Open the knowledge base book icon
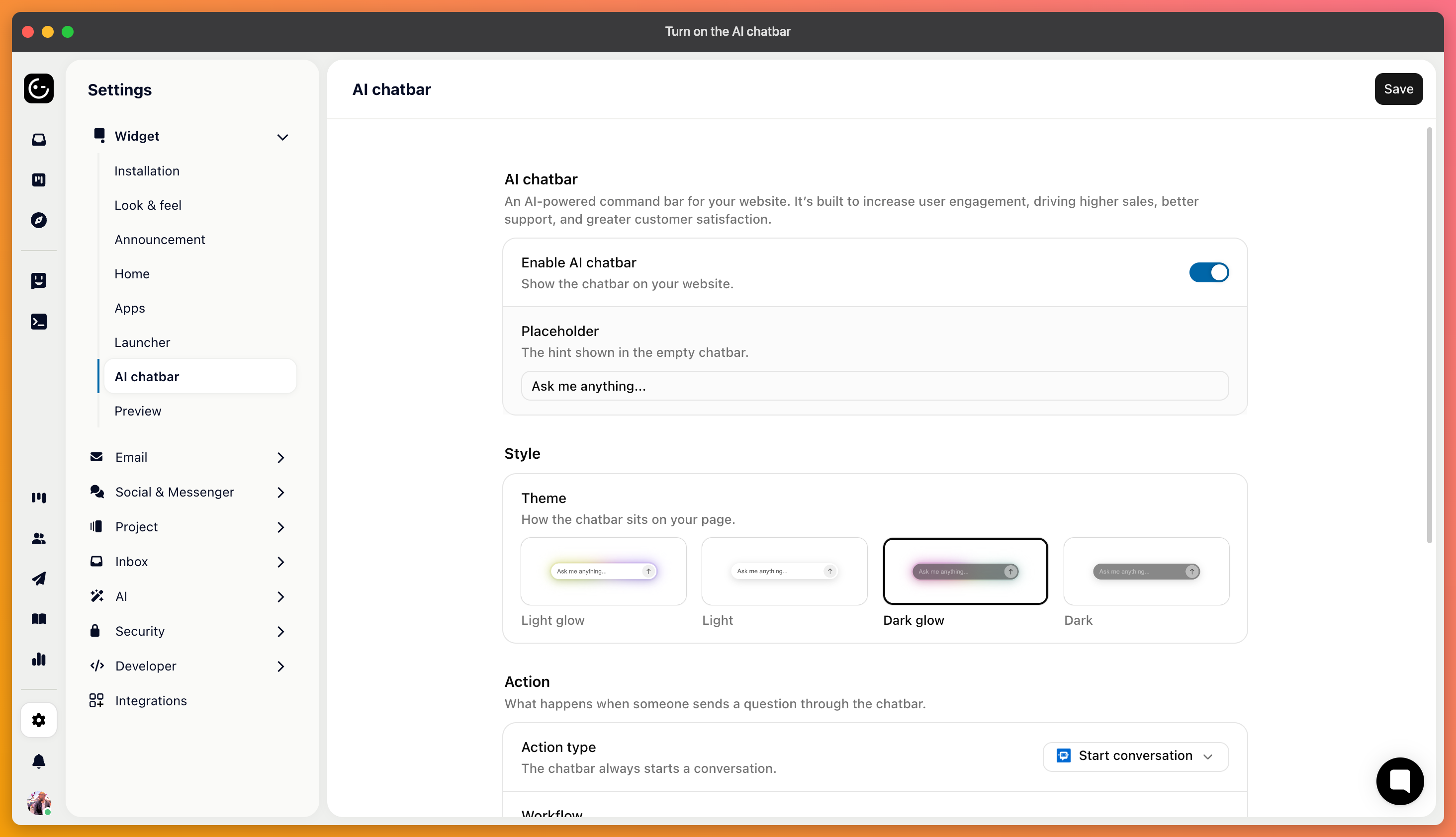The width and height of the screenshot is (1456, 837). coord(38,618)
